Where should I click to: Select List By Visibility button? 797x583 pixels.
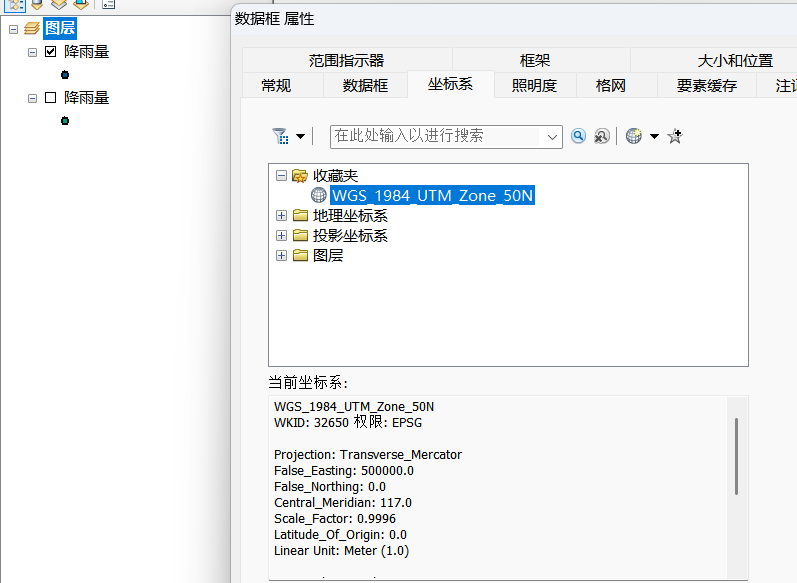[59, 4]
